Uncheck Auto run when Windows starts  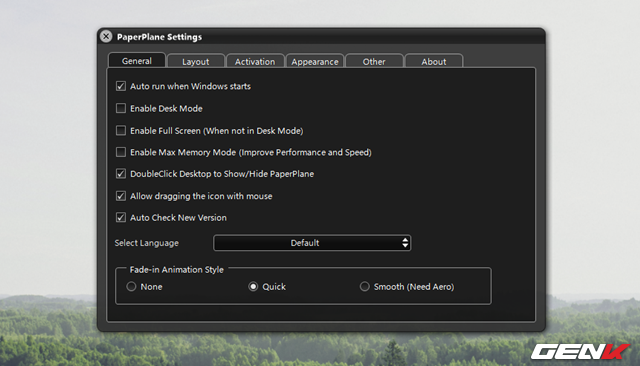click(x=121, y=86)
